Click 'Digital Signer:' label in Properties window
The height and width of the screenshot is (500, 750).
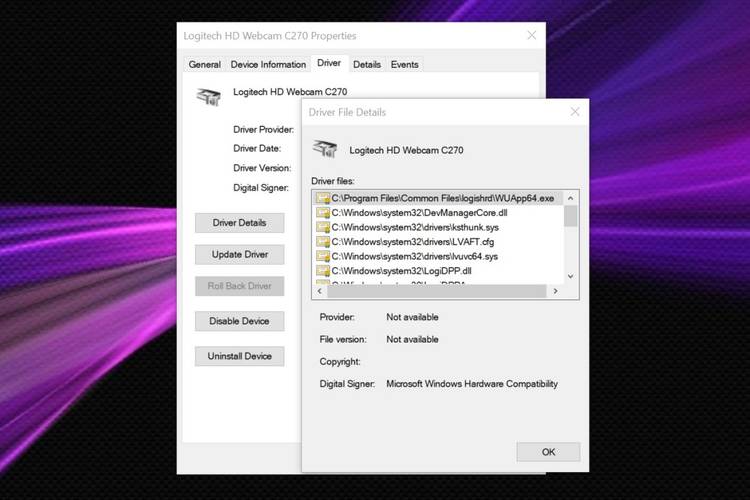261,188
